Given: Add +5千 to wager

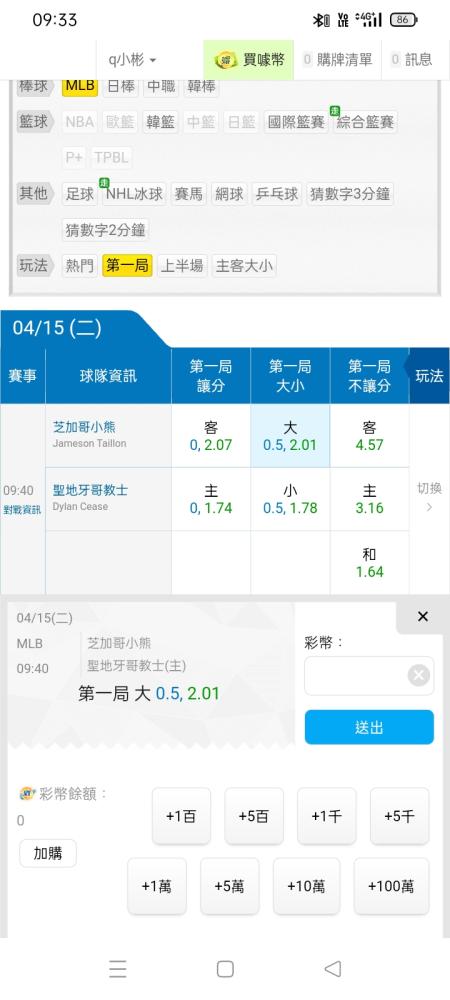Looking at the screenshot, I should tap(400, 816).
